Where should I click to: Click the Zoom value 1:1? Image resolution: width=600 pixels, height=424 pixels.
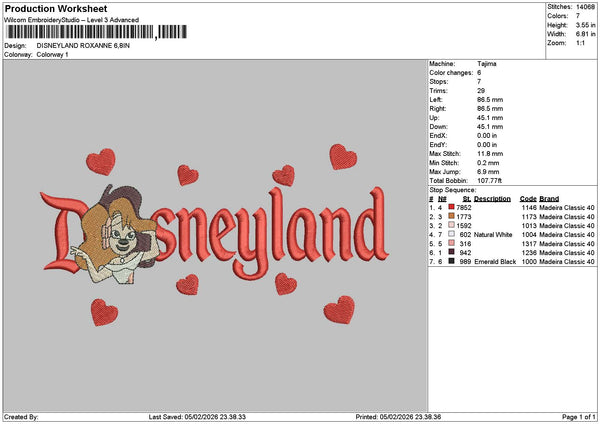coord(580,43)
